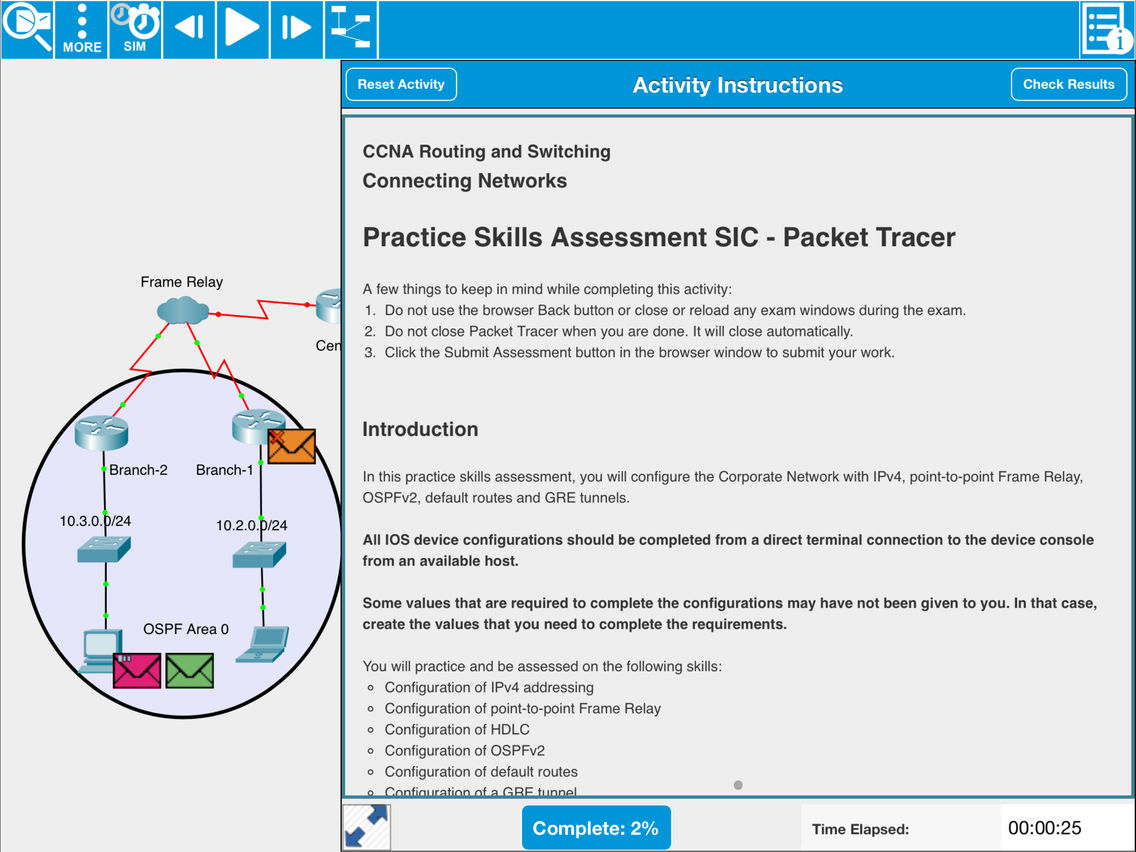The image size is (1136, 852).
Task: Click 'Configuration of OSPFv2' list item
Action: [464, 751]
